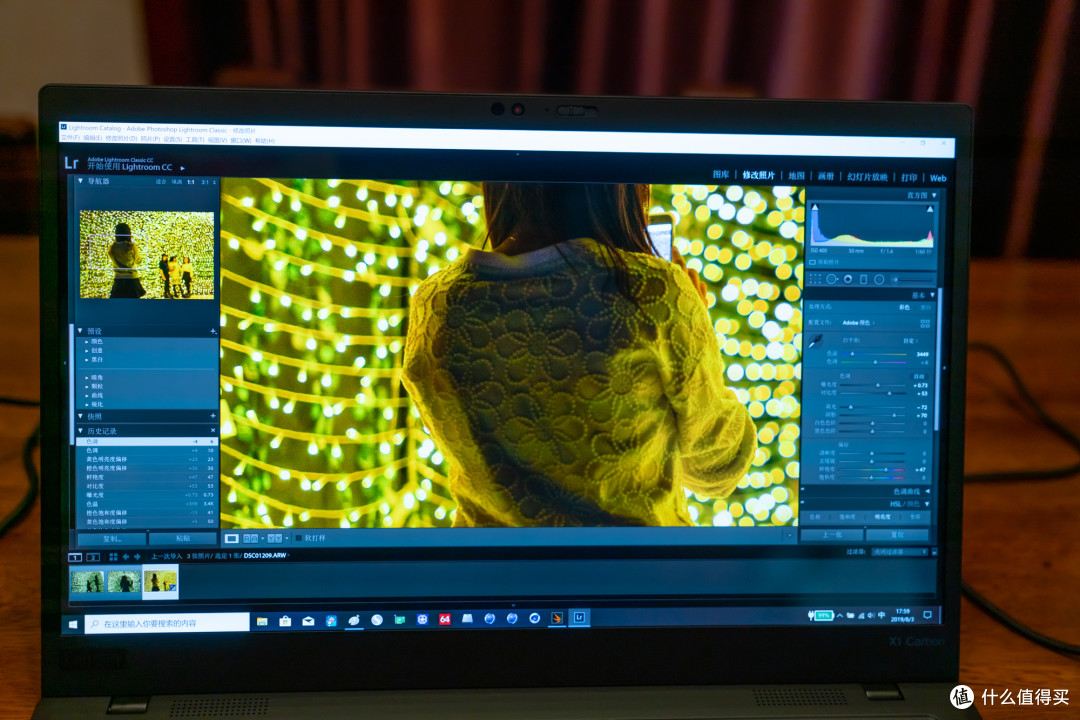Toggle the filter switch in the filmstrip bar
The image size is (1080, 720).
click(x=934, y=552)
